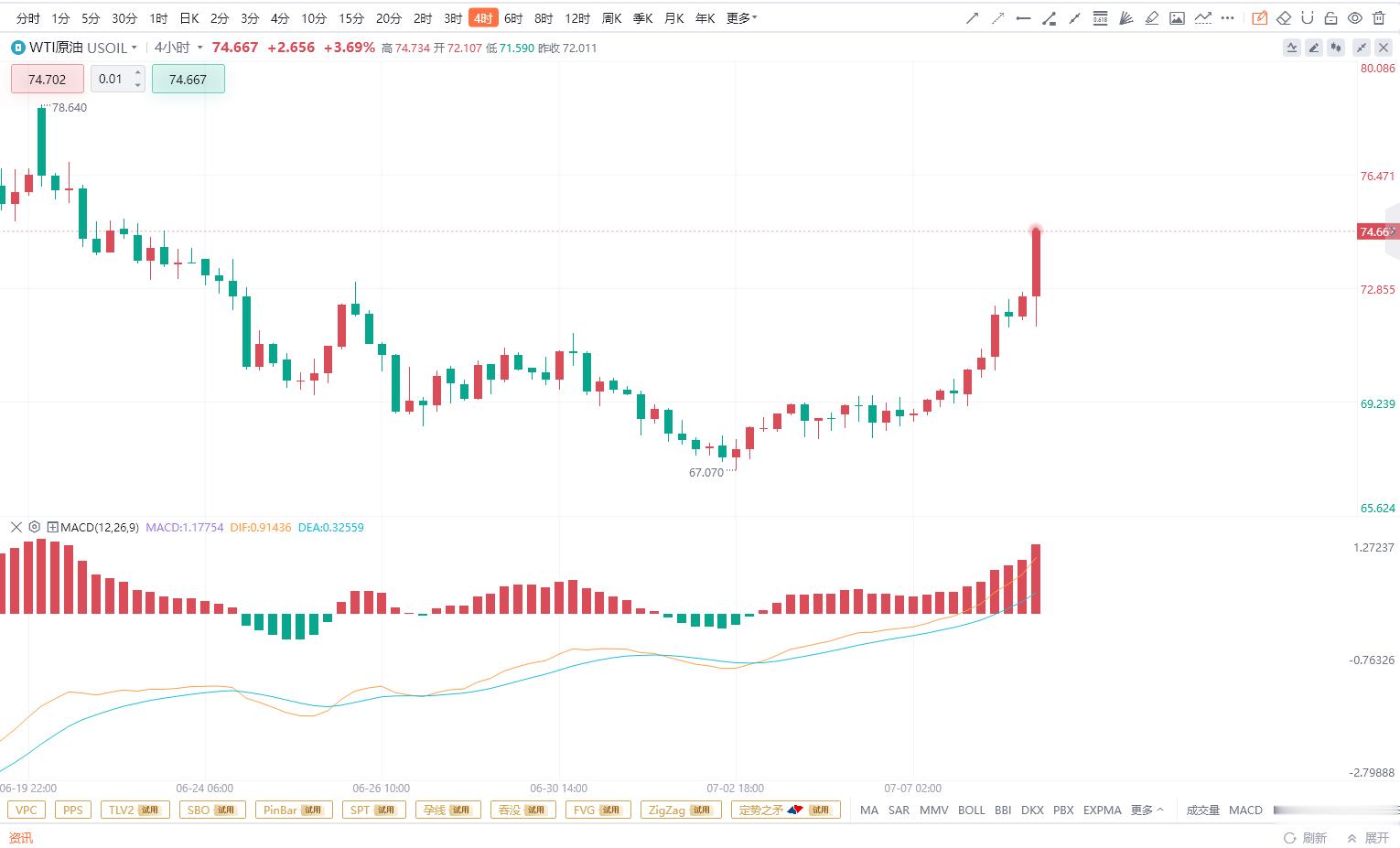Apply the EXPMA main chart indicator

pos(1102,810)
